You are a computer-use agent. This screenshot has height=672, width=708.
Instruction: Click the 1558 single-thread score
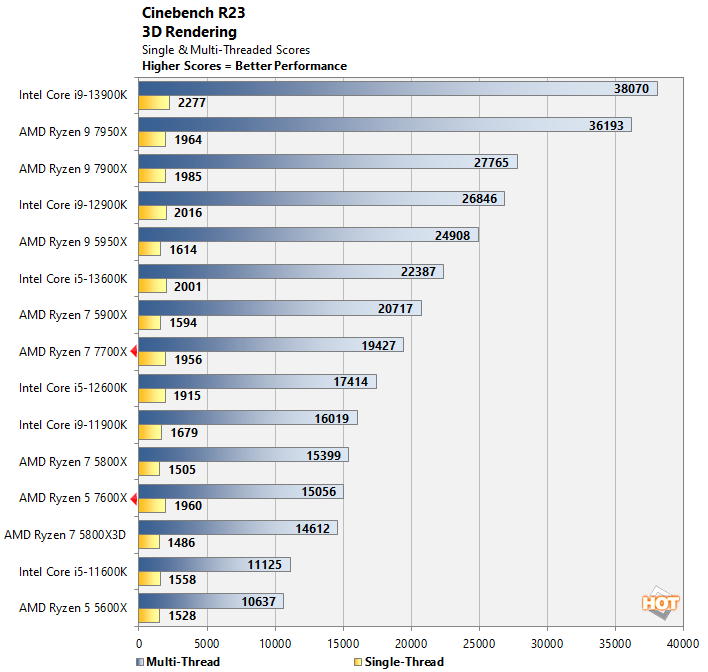tap(182, 580)
